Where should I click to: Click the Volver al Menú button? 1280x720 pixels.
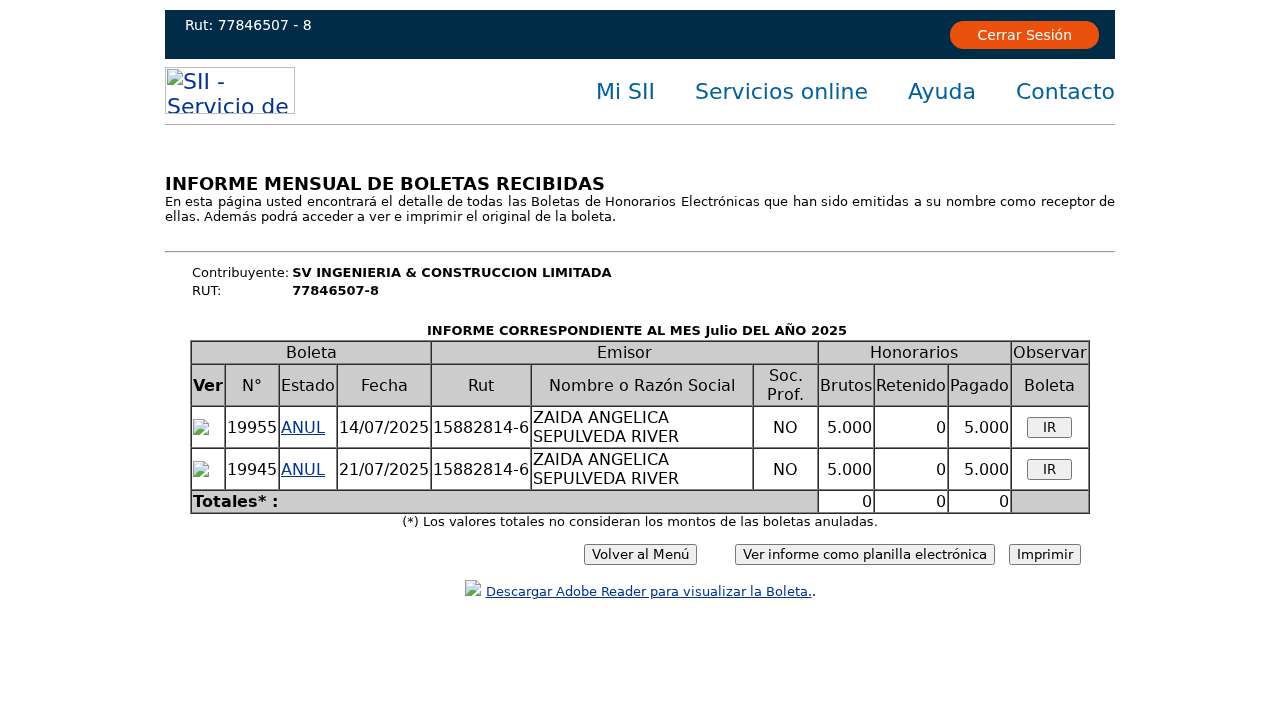(x=640, y=554)
